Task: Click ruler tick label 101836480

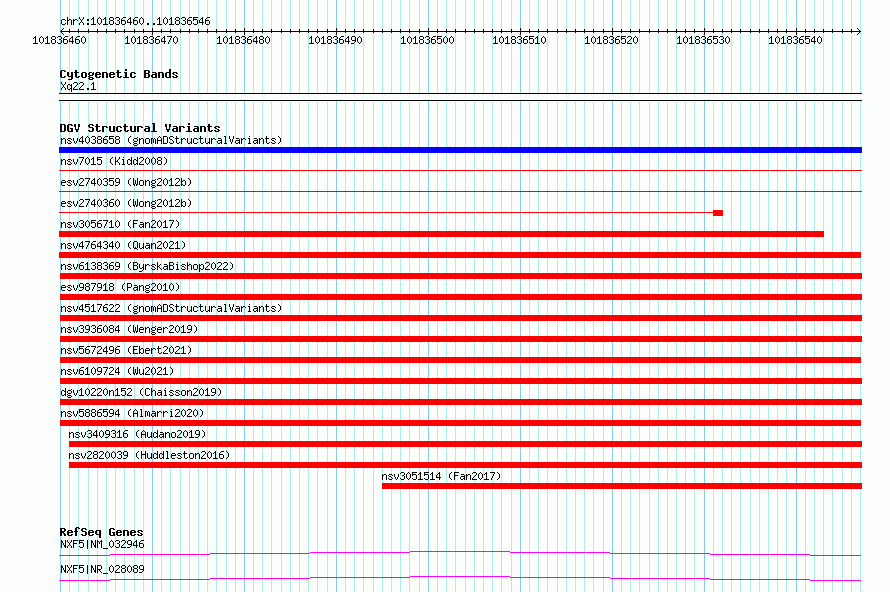Action: point(243,40)
